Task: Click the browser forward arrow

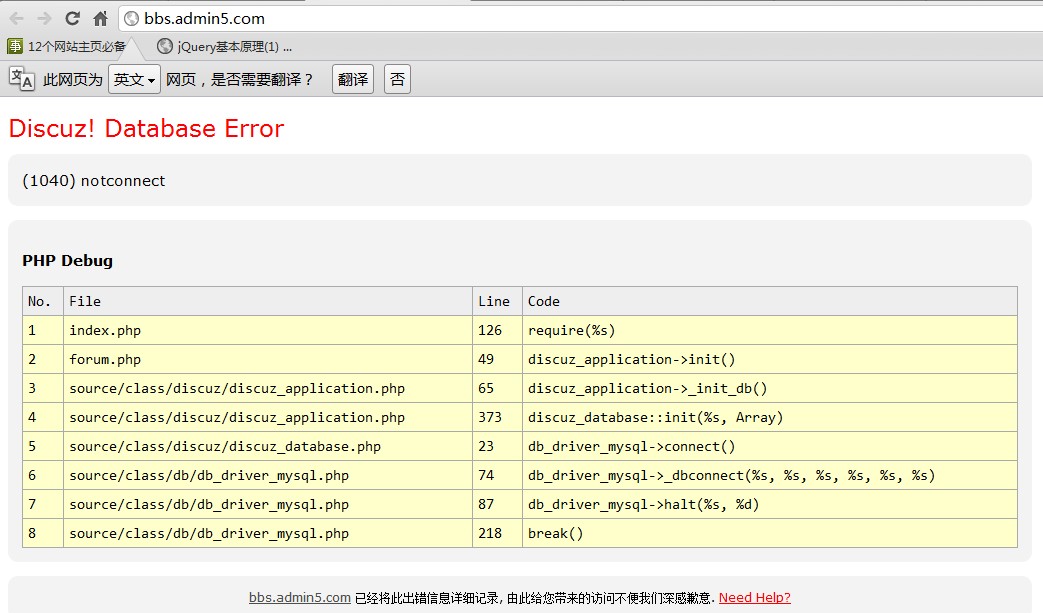Action: point(44,19)
